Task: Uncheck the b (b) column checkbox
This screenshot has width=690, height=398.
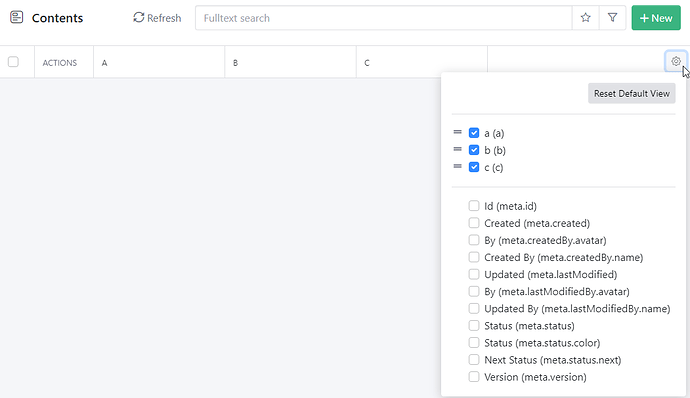Action: click(x=474, y=150)
